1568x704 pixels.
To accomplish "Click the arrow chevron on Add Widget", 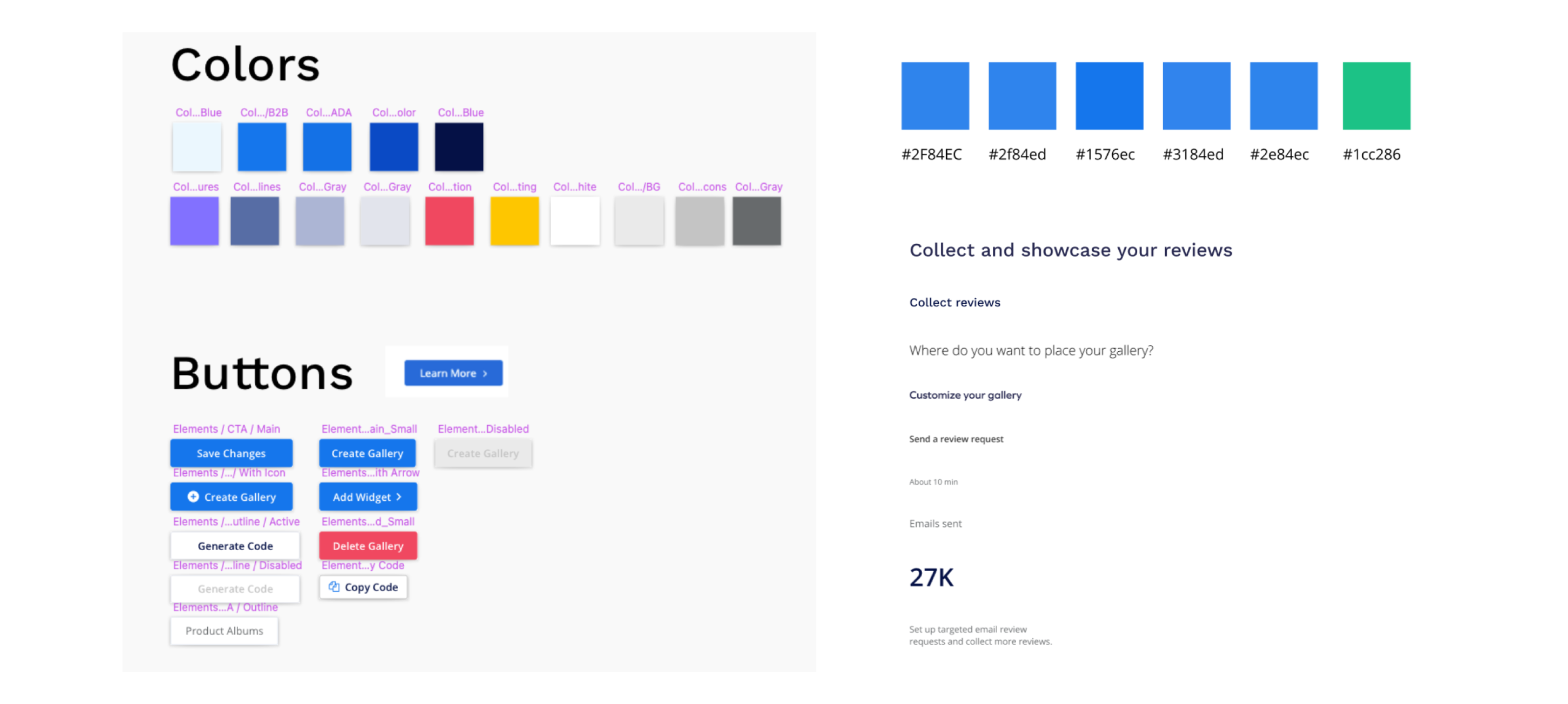I will tap(399, 496).
